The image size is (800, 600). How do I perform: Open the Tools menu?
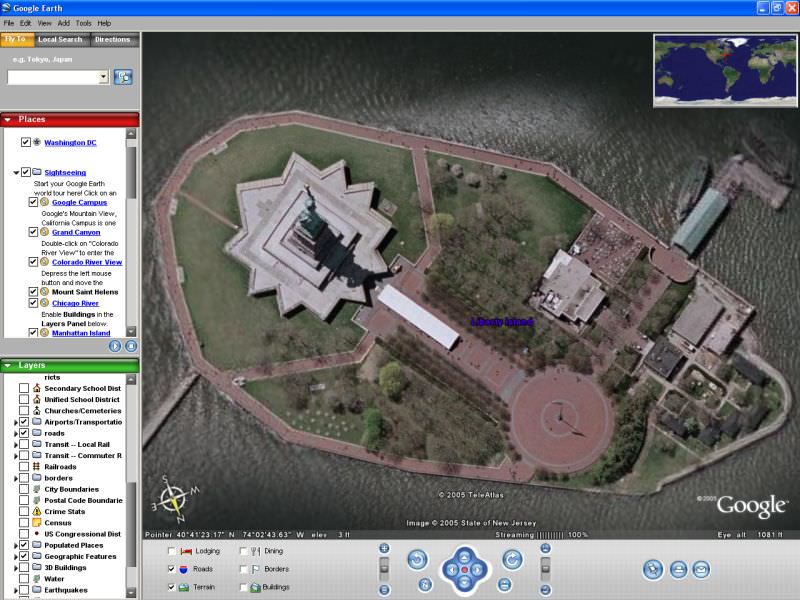coord(83,23)
